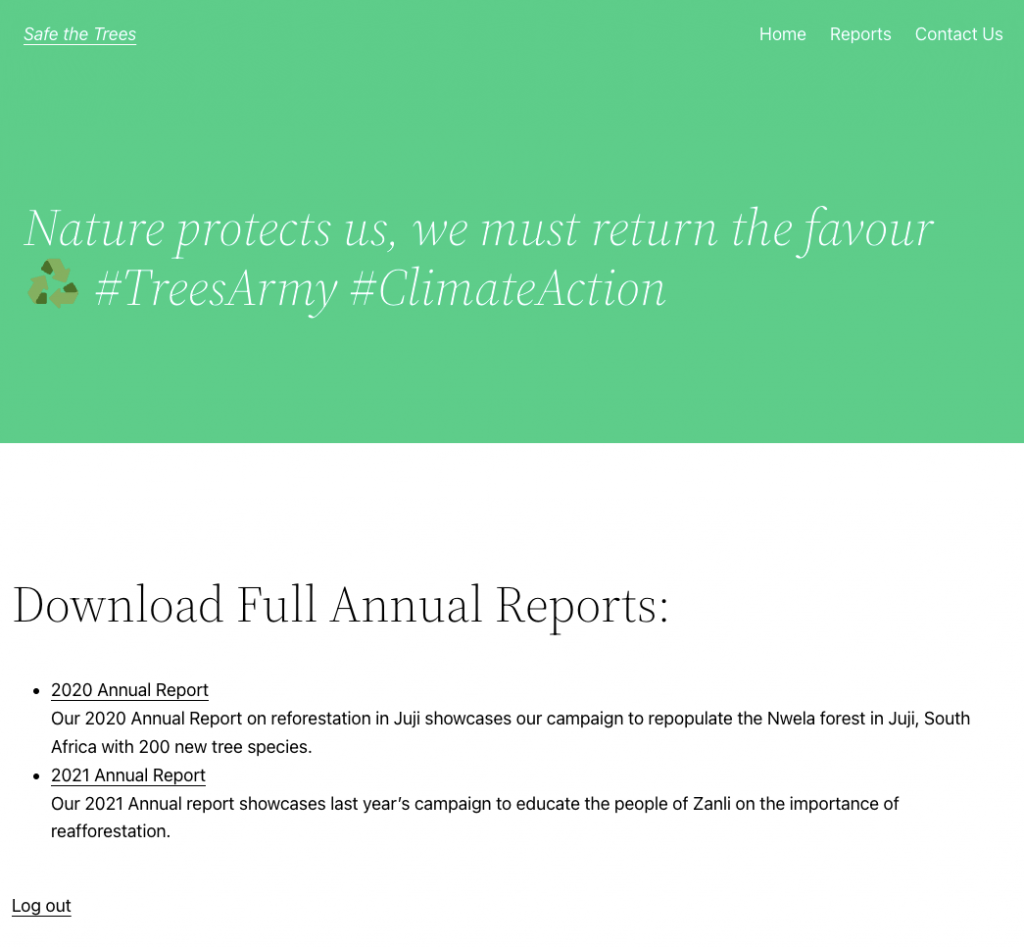Open the Reports menu item
The height and width of the screenshot is (948, 1024).
(860, 34)
